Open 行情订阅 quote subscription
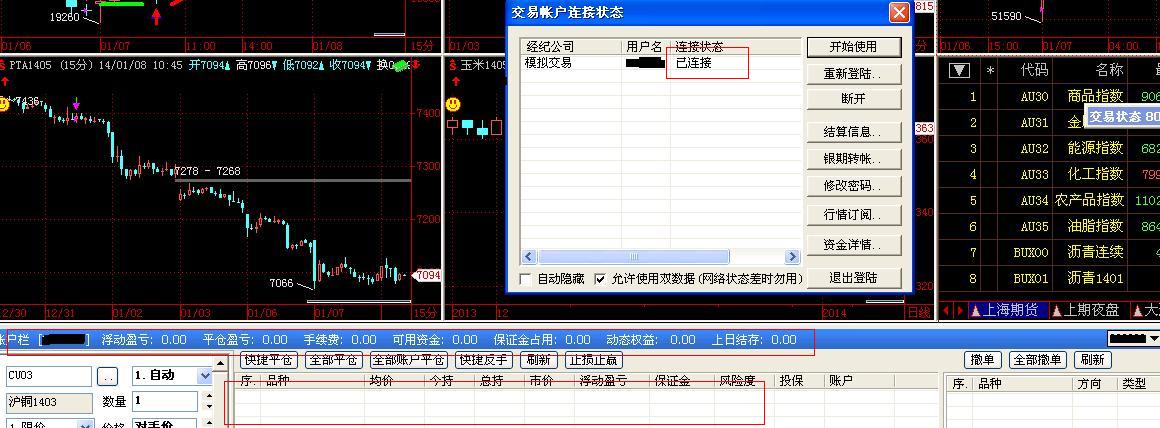The image size is (1160, 428). [854, 215]
